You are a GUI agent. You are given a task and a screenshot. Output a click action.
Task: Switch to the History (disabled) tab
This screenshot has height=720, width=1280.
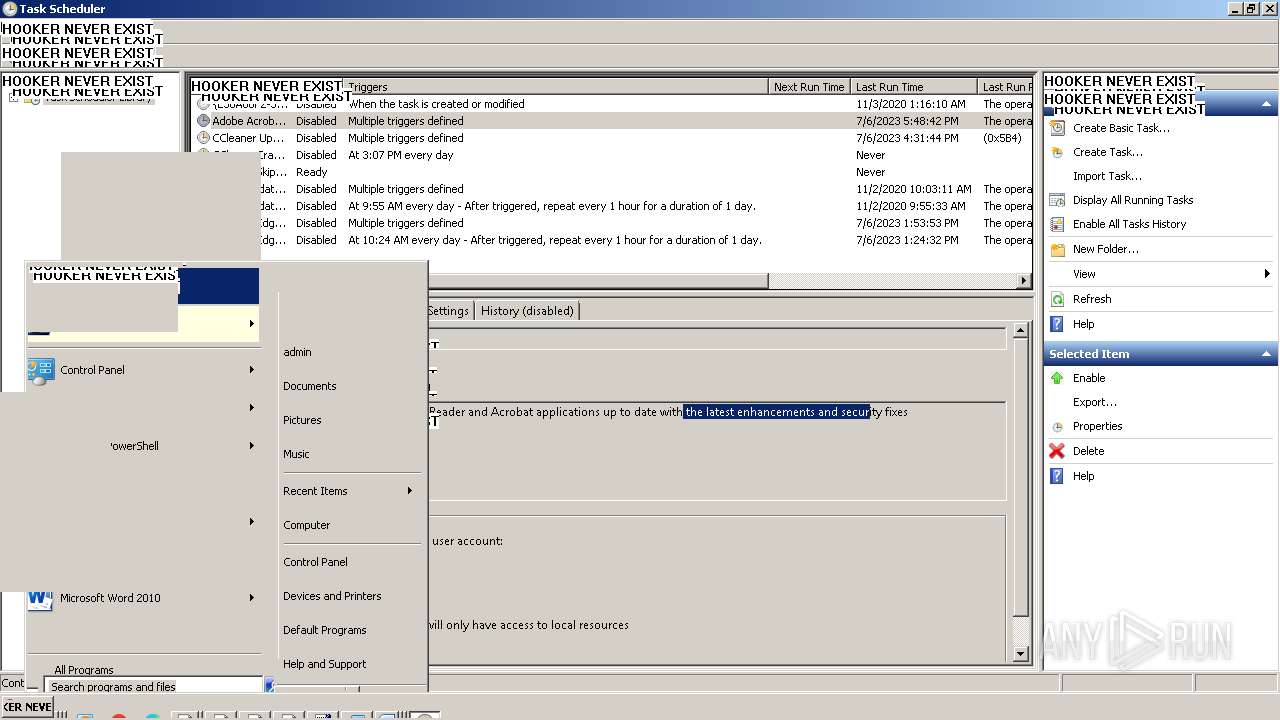[527, 311]
